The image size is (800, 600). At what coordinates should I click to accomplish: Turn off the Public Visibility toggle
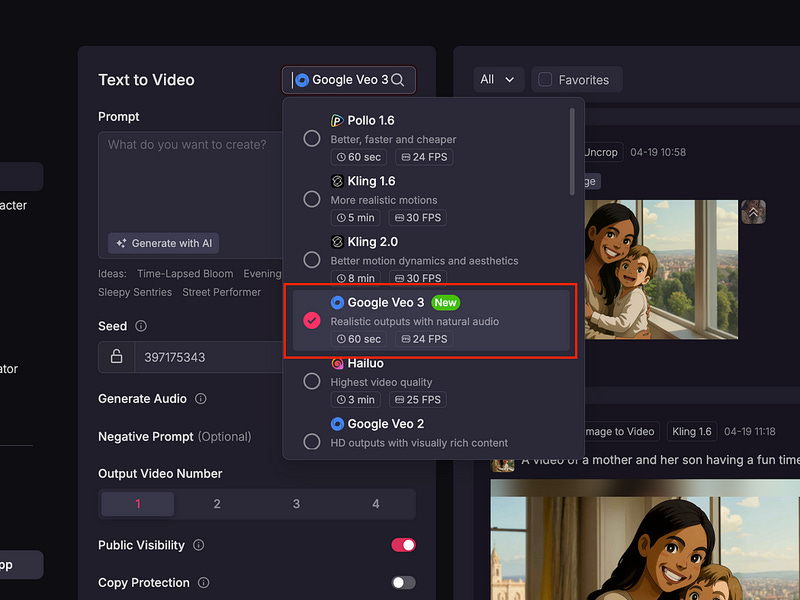[x=404, y=545]
